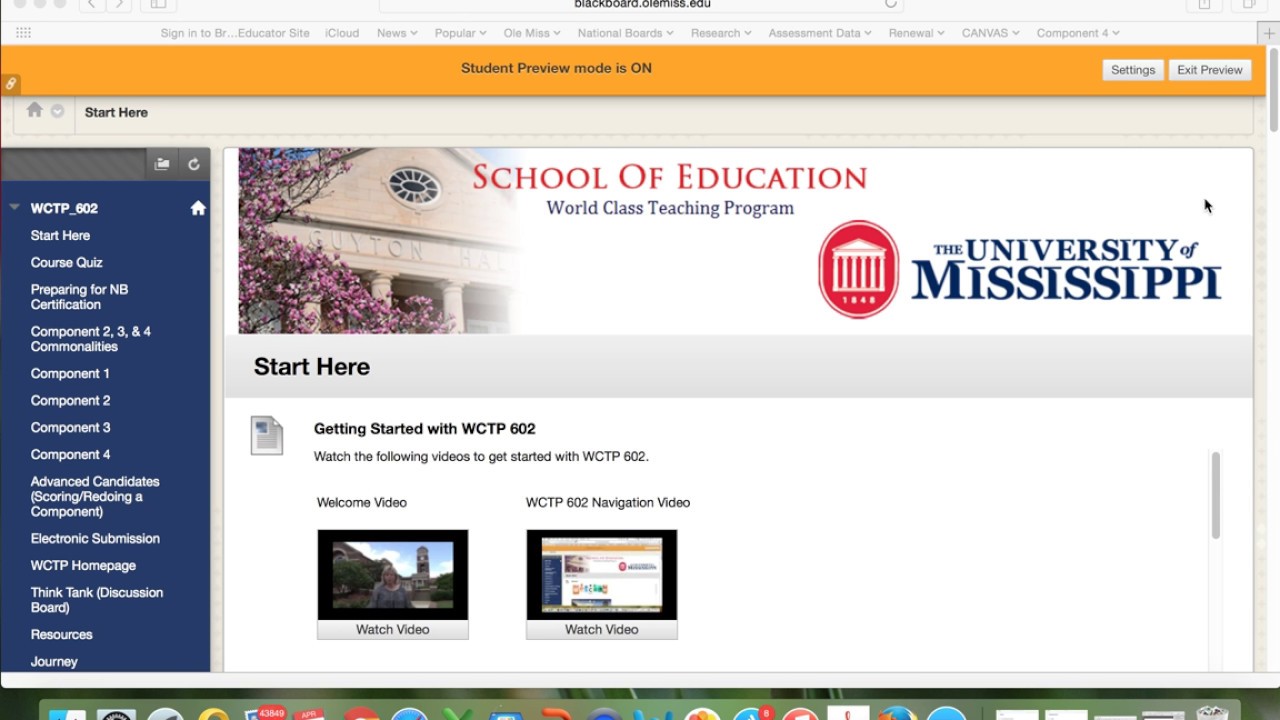Click the Welcome Video thumbnail
Image resolution: width=1280 pixels, height=720 pixels.
tap(393, 575)
